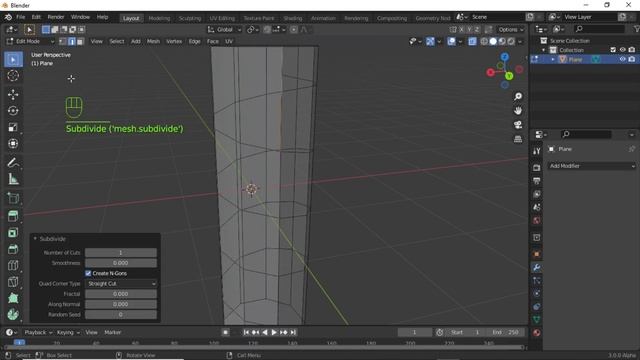The image size is (640, 360).
Task: Toggle camera view icon
Action: tap(518, 125)
